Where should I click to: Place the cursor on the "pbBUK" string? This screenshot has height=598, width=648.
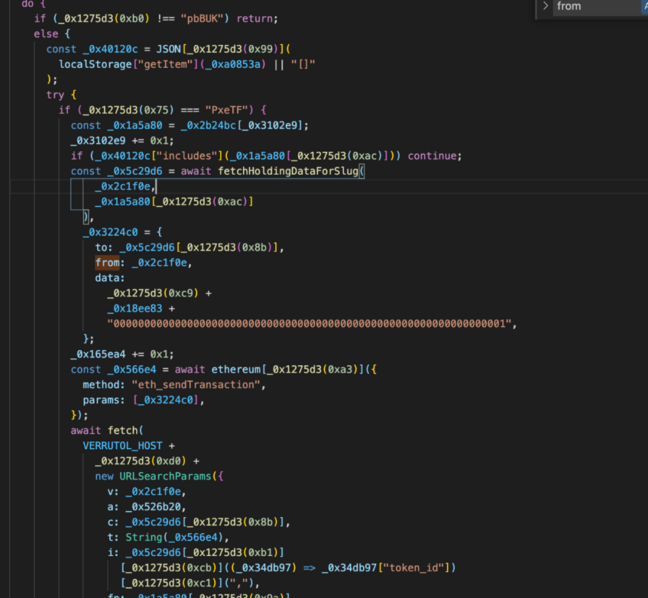(204, 19)
